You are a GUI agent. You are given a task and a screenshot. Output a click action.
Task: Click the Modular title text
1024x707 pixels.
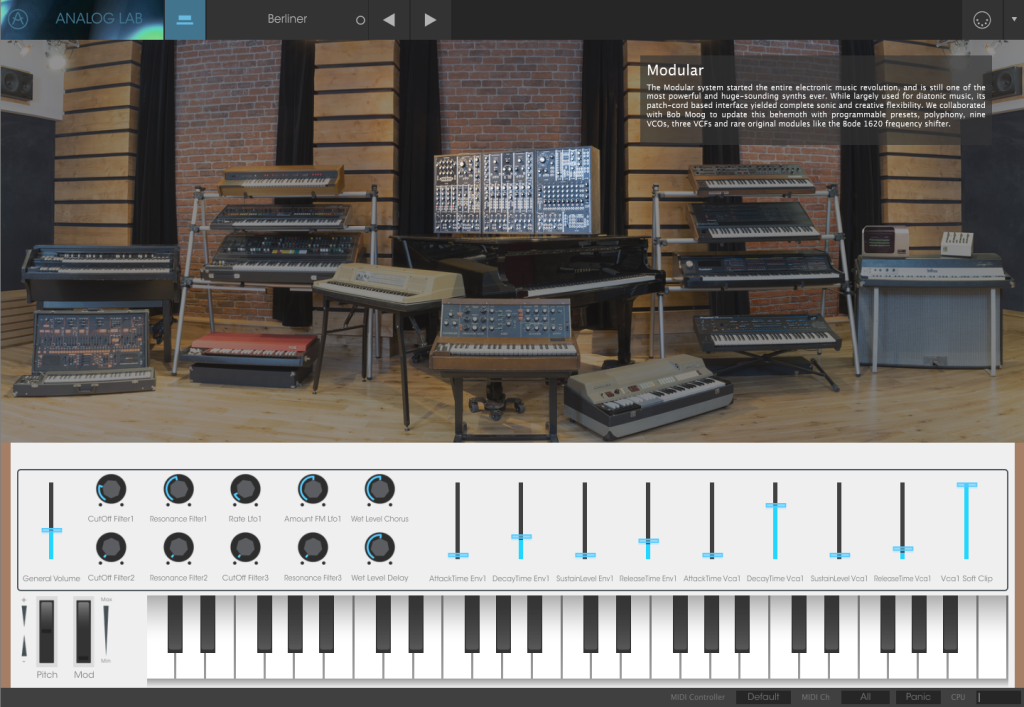(675, 70)
